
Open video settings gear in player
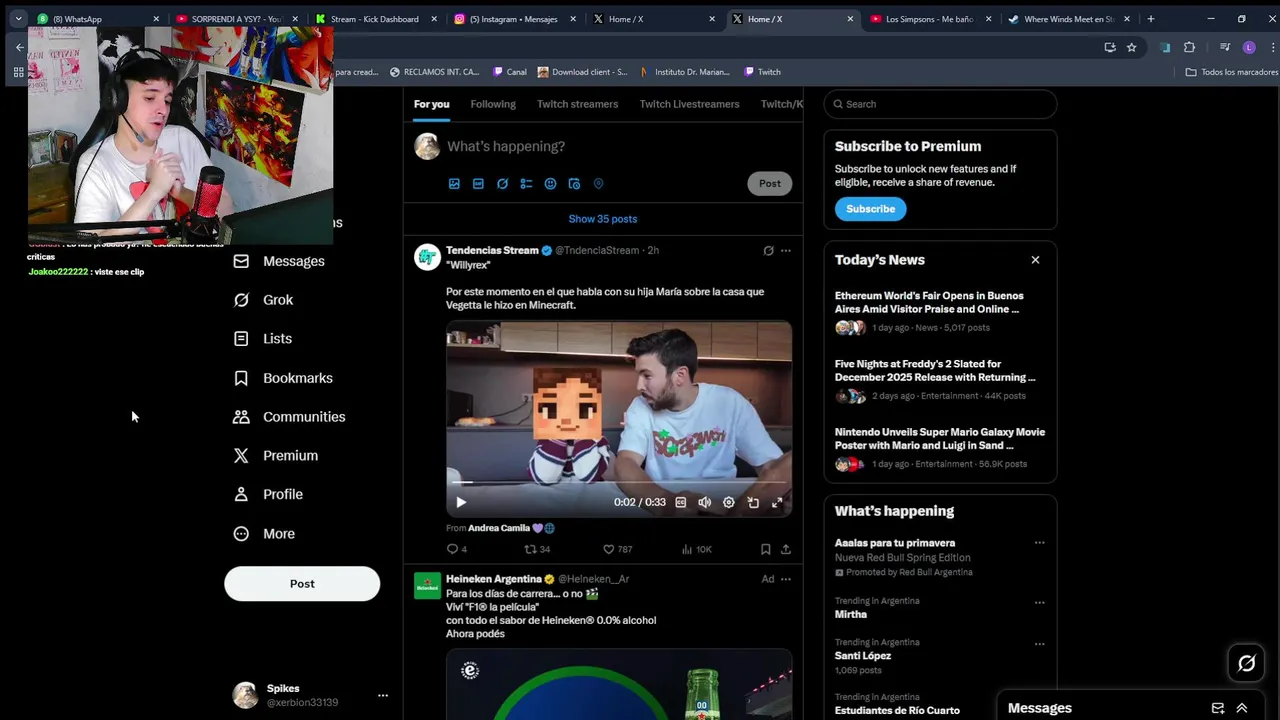[x=728, y=503]
